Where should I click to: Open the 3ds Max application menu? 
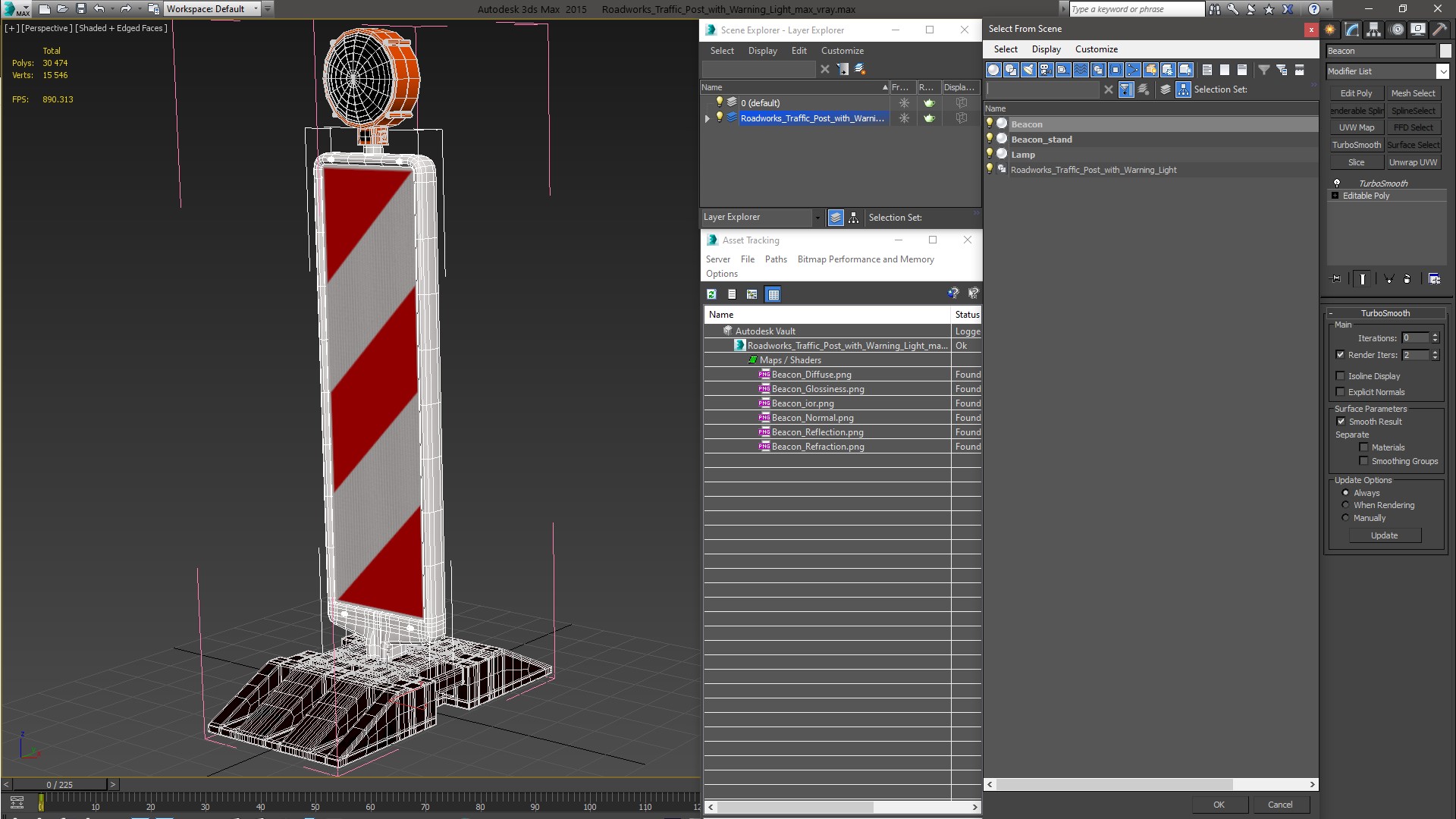pos(15,9)
